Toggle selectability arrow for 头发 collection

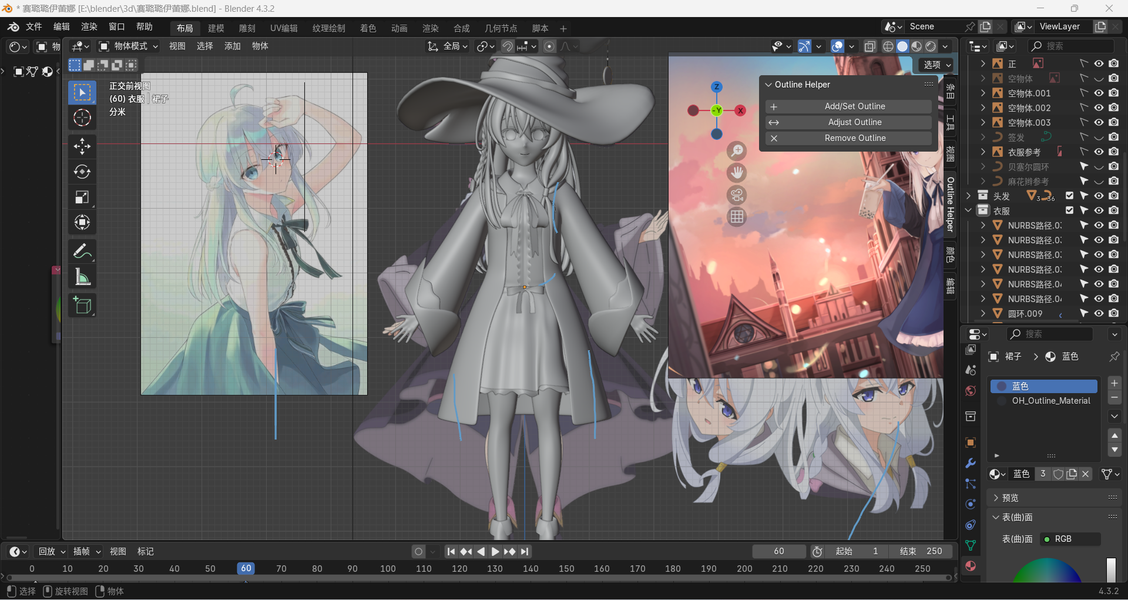1084,196
